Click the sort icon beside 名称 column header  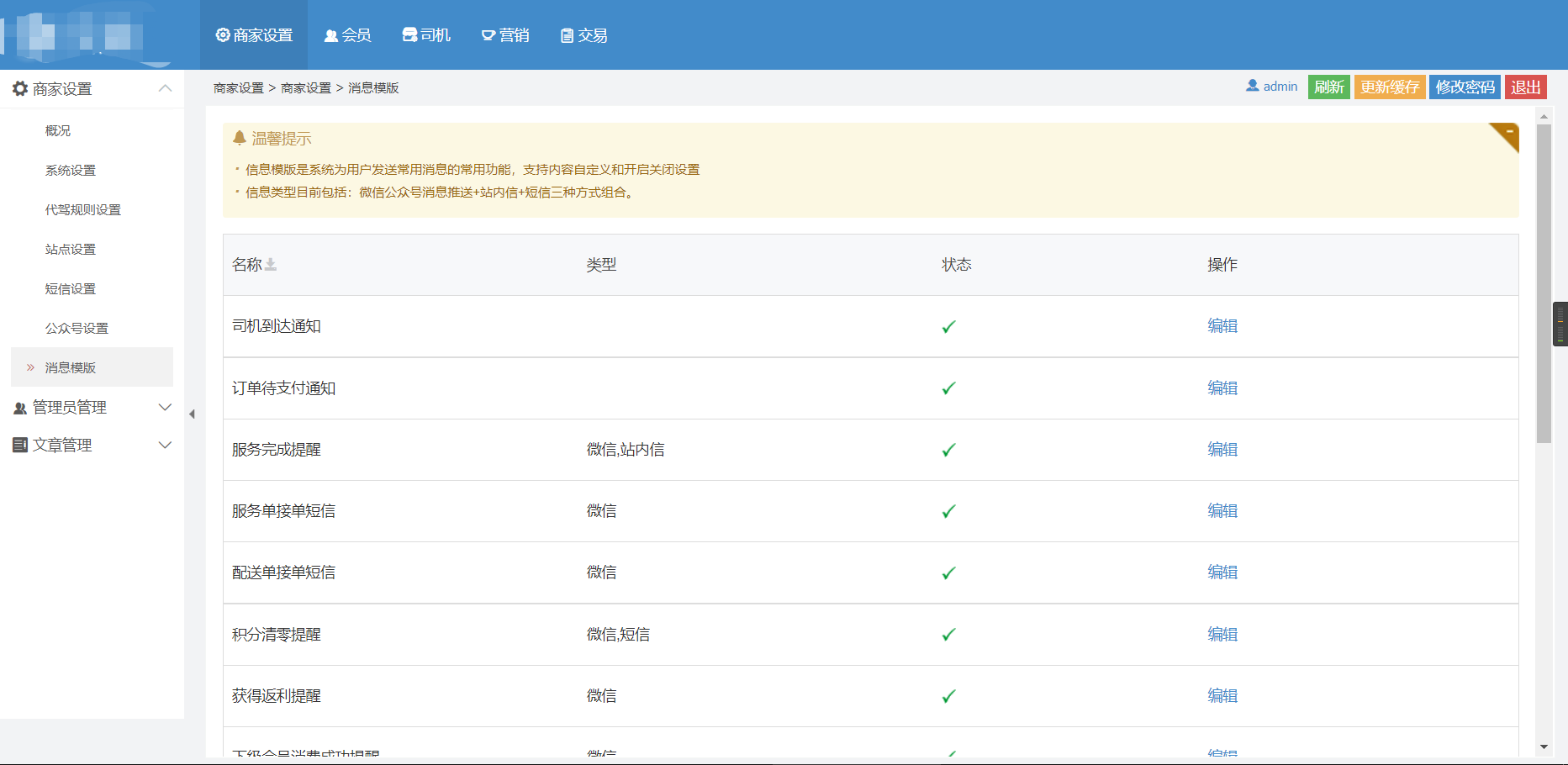click(x=271, y=264)
